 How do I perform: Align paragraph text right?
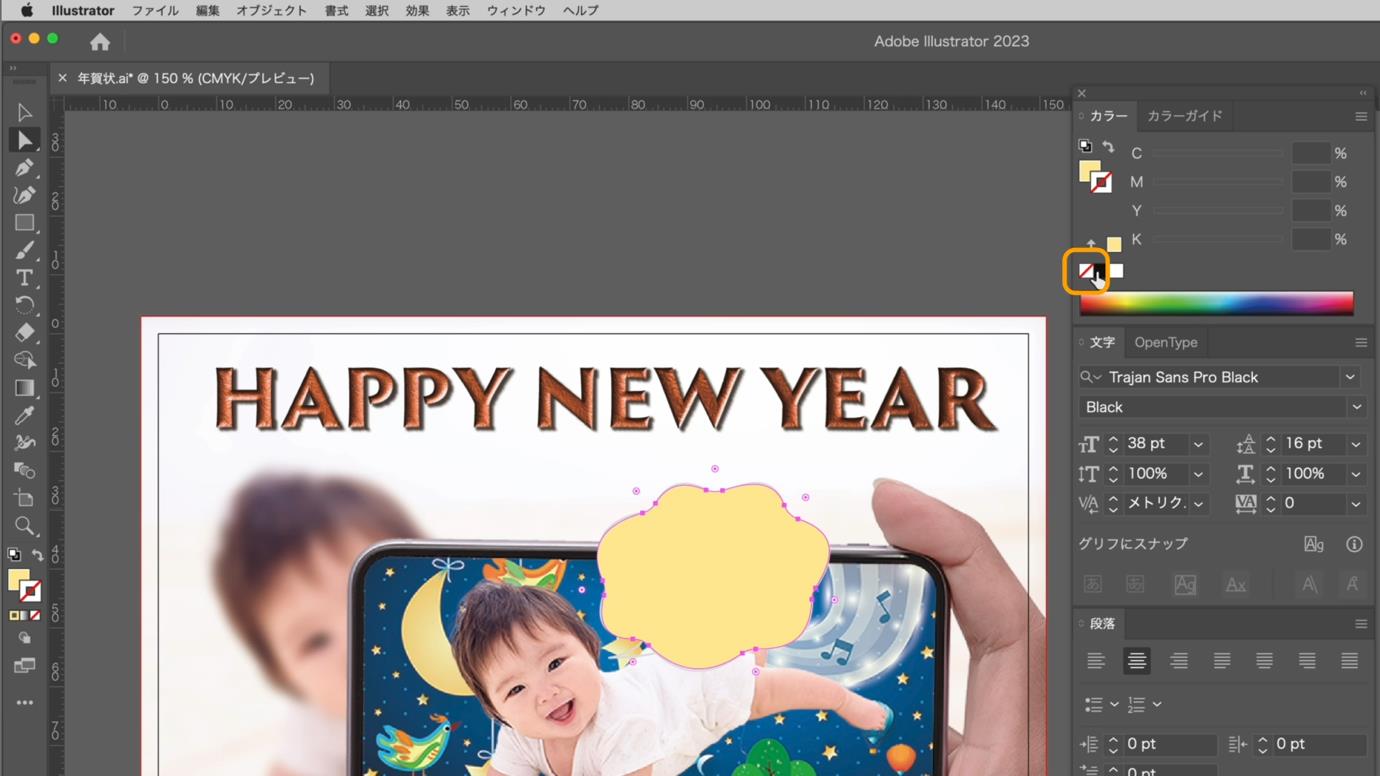1179,661
